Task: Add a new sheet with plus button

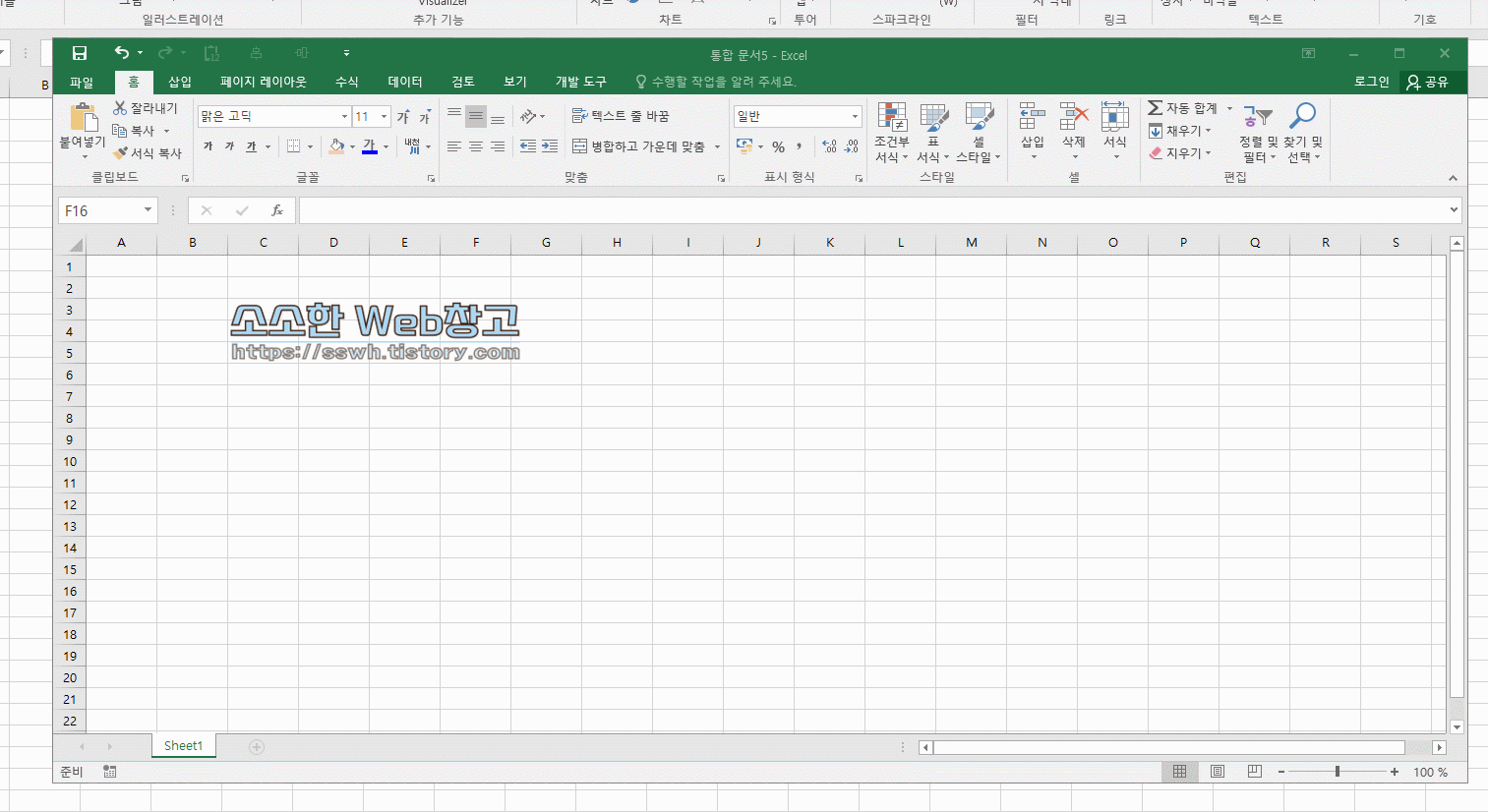Action: pos(257,747)
